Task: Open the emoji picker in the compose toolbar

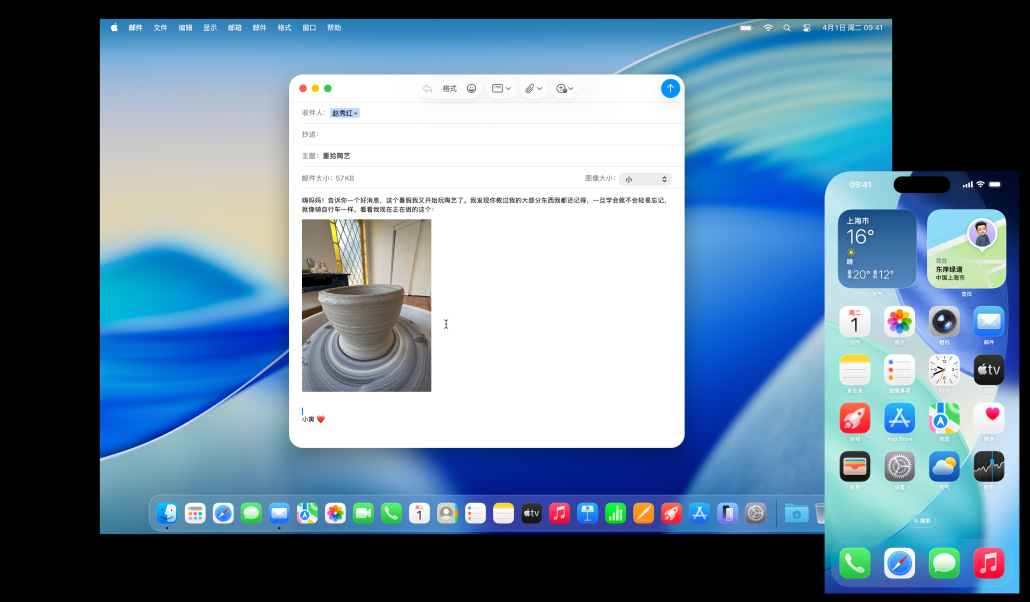Action: 472,88
